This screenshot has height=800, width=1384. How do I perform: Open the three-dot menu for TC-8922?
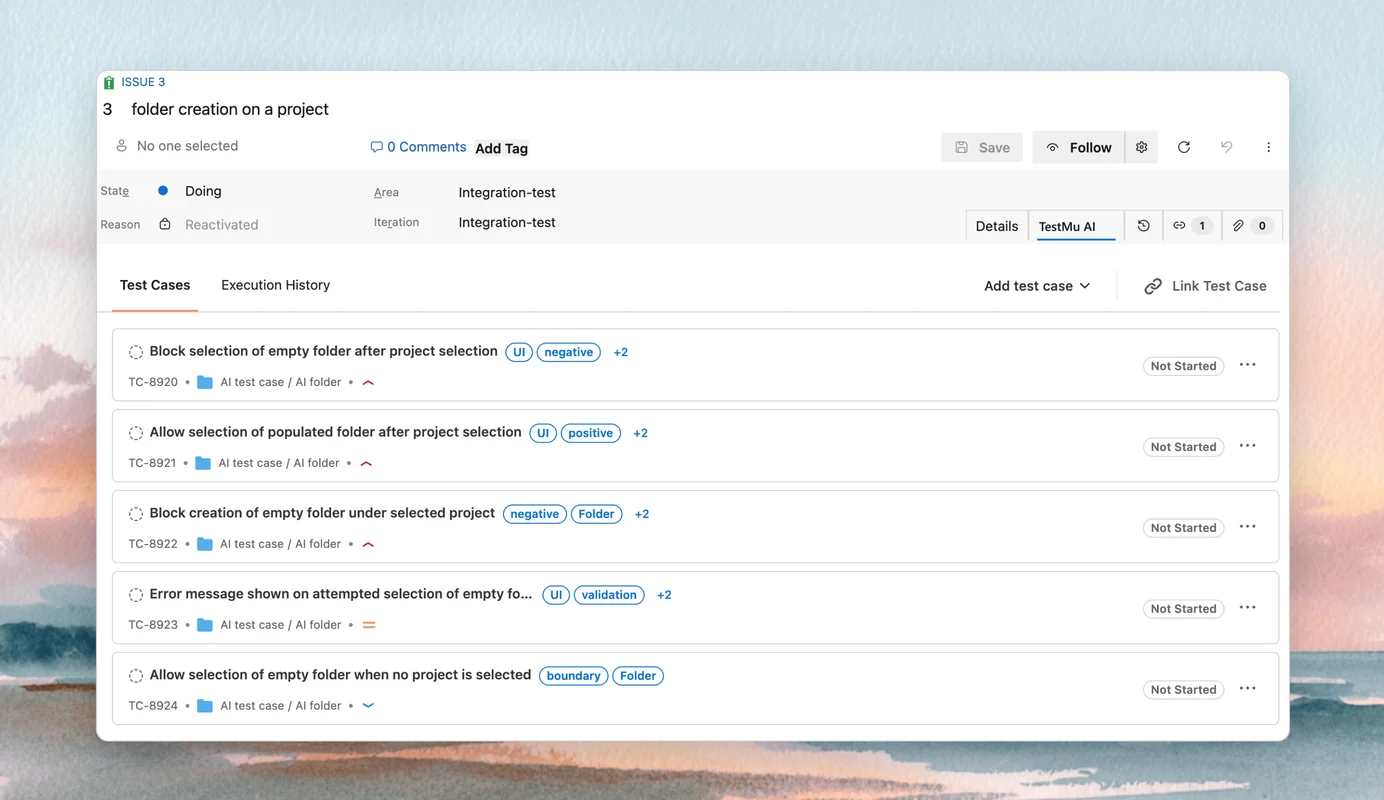click(1247, 527)
